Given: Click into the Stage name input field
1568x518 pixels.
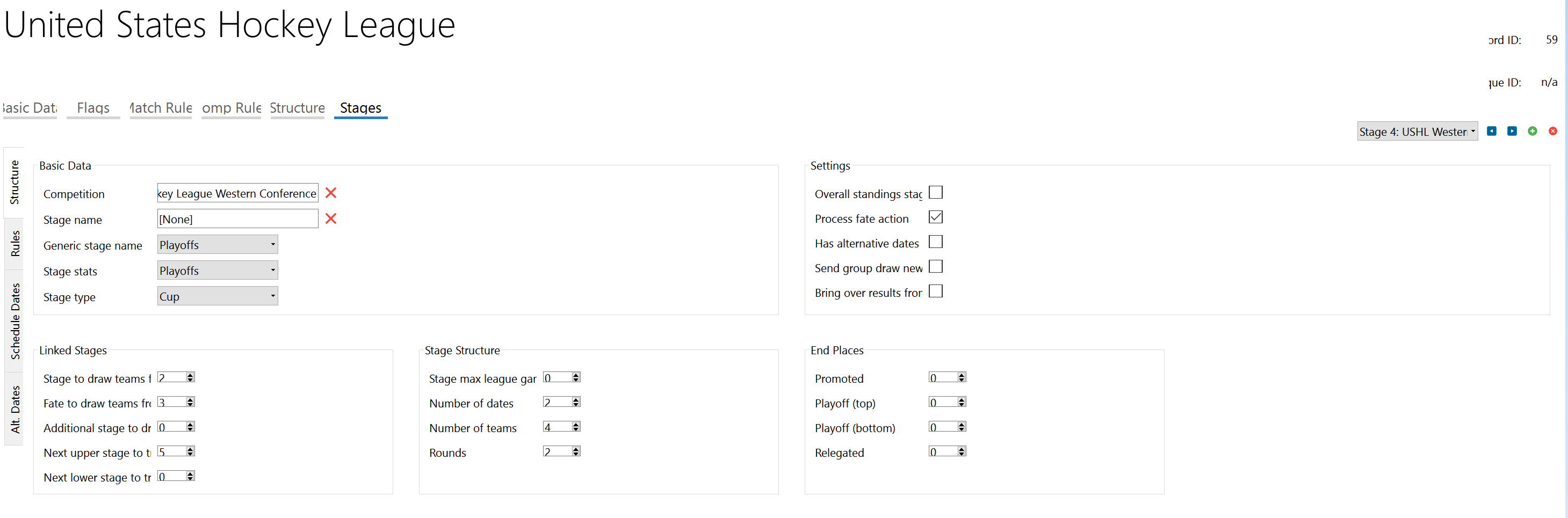Looking at the screenshot, I should tap(237, 219).
